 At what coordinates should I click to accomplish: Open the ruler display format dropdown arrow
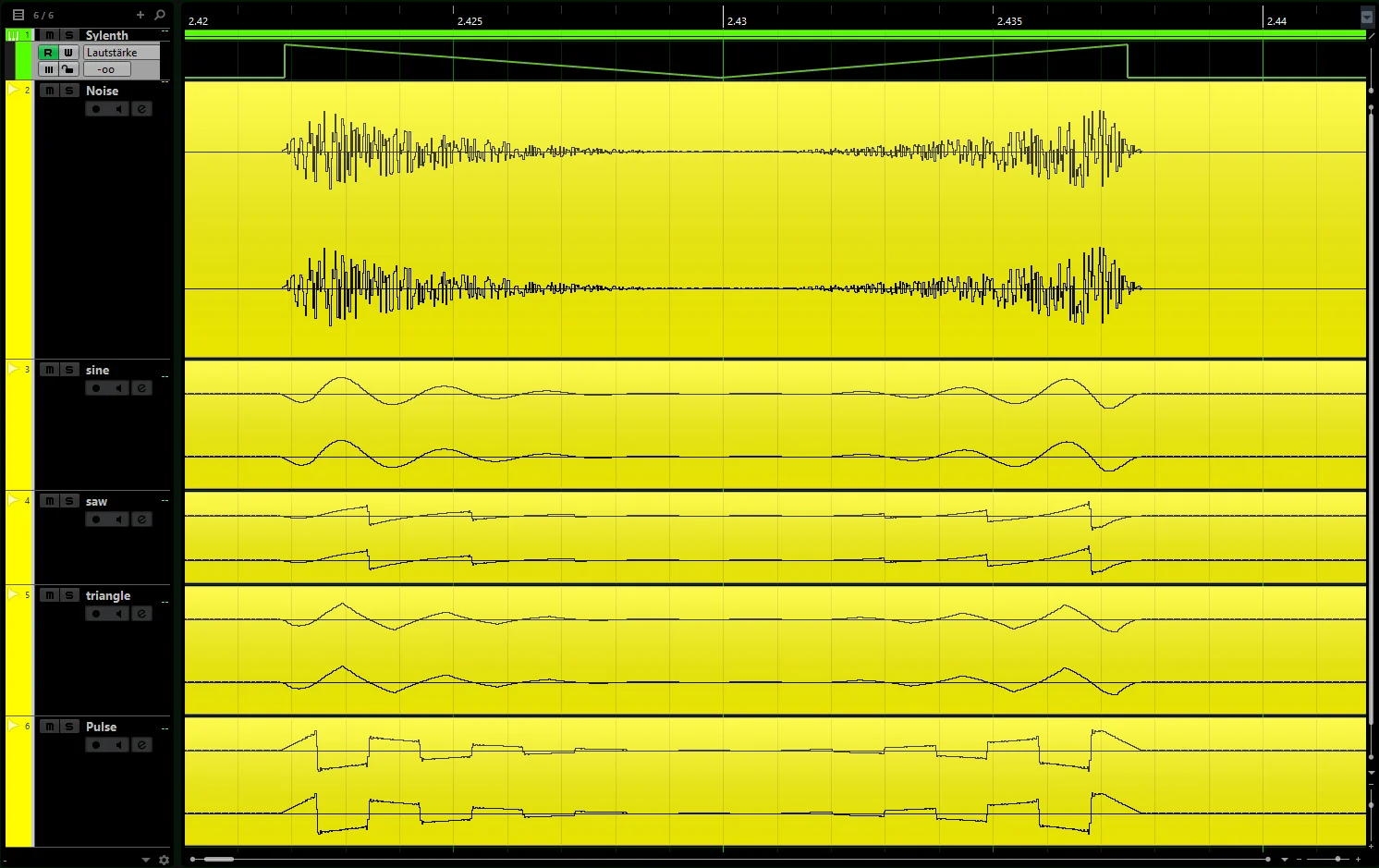[1367, 17]
